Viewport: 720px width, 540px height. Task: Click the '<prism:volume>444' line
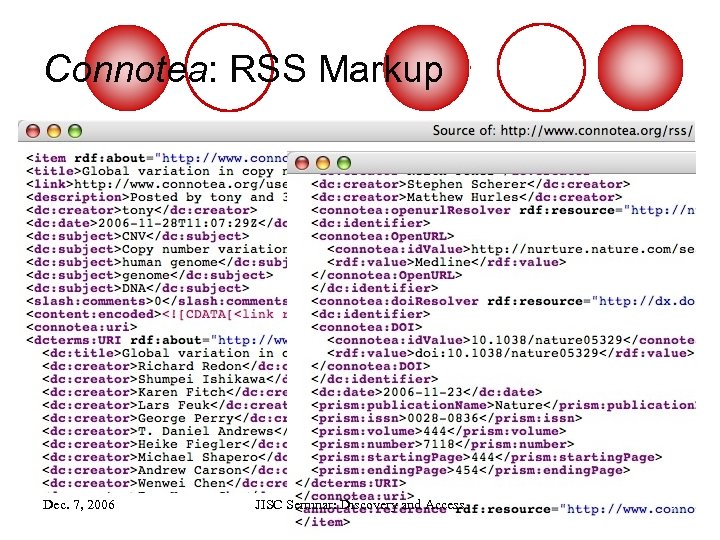tap(439, 431)
